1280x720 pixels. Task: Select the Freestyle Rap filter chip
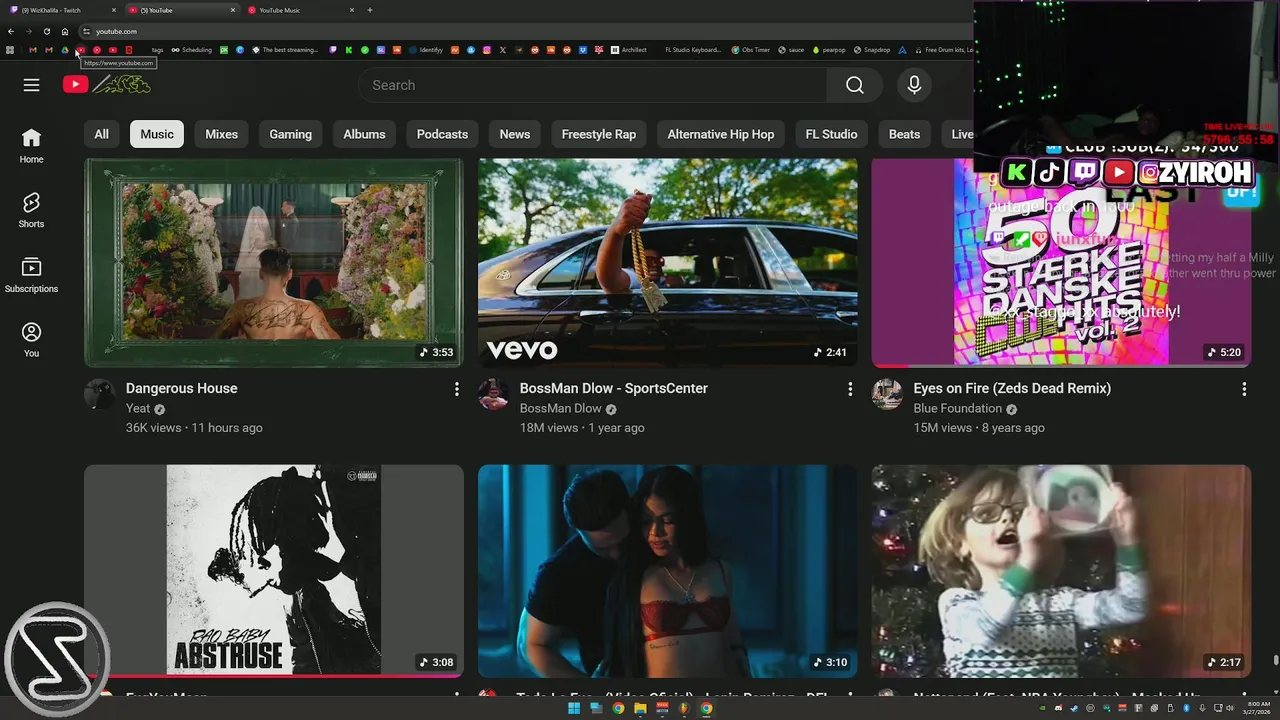599,134
